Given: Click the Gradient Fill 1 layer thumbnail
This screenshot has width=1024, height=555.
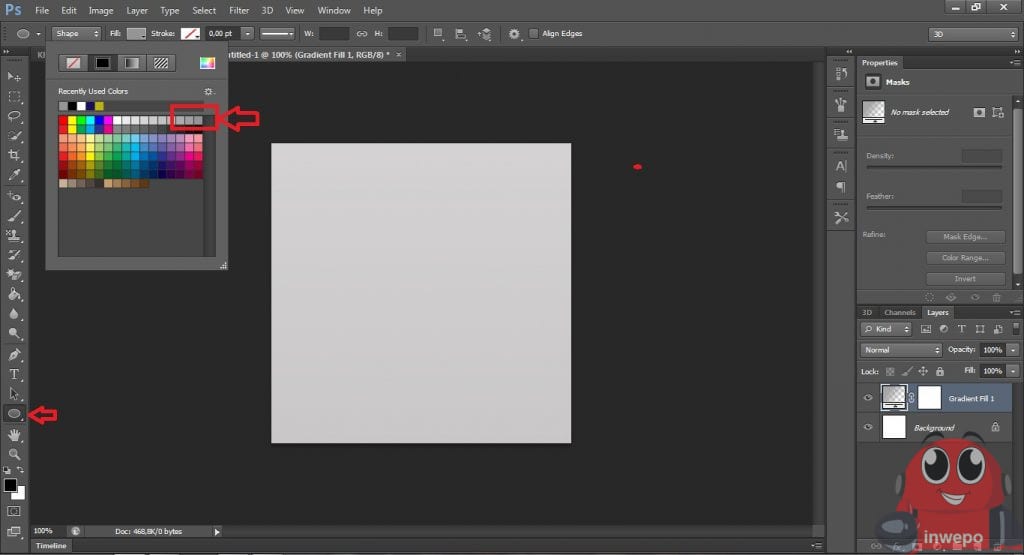Looking at the screenshot, I should (893, 397).
